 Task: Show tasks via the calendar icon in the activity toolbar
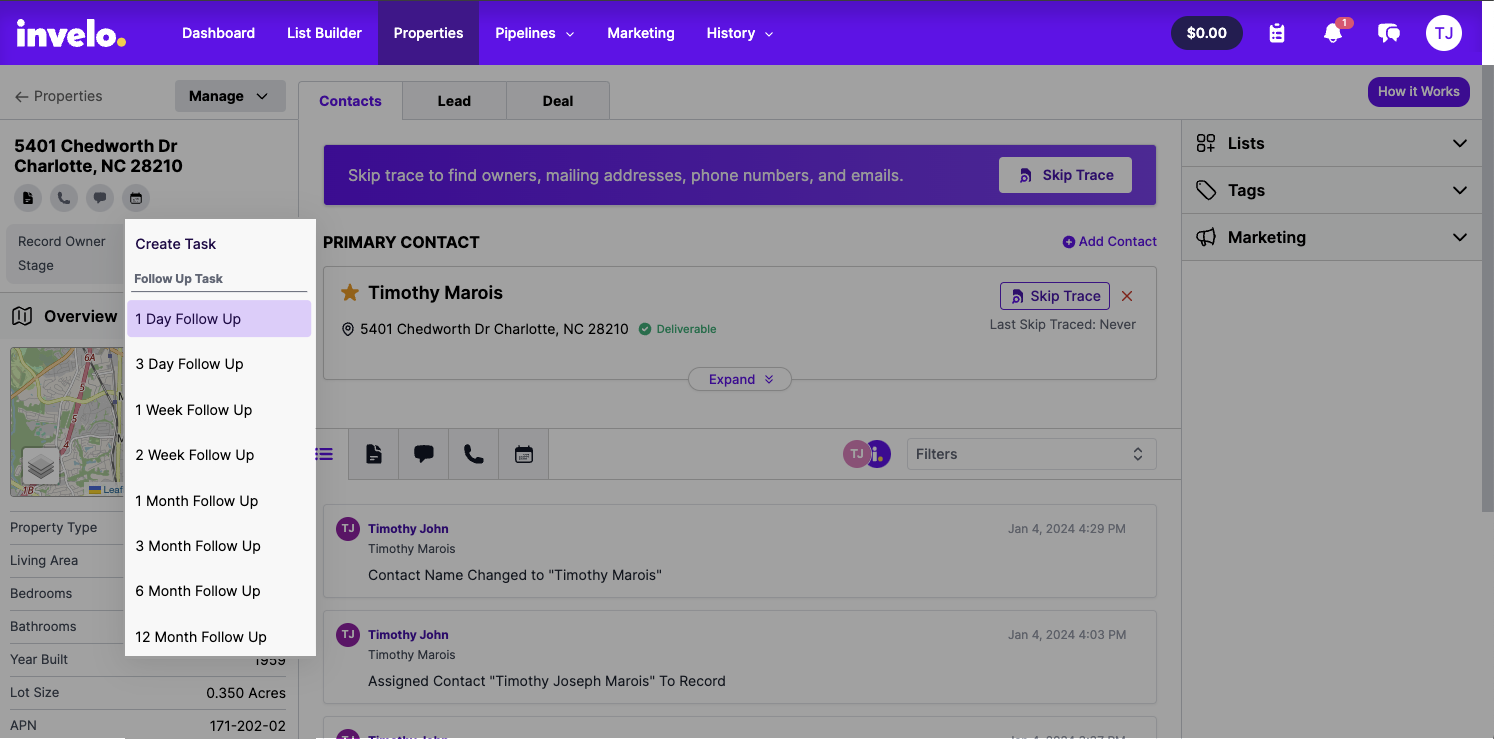point(524,454)
